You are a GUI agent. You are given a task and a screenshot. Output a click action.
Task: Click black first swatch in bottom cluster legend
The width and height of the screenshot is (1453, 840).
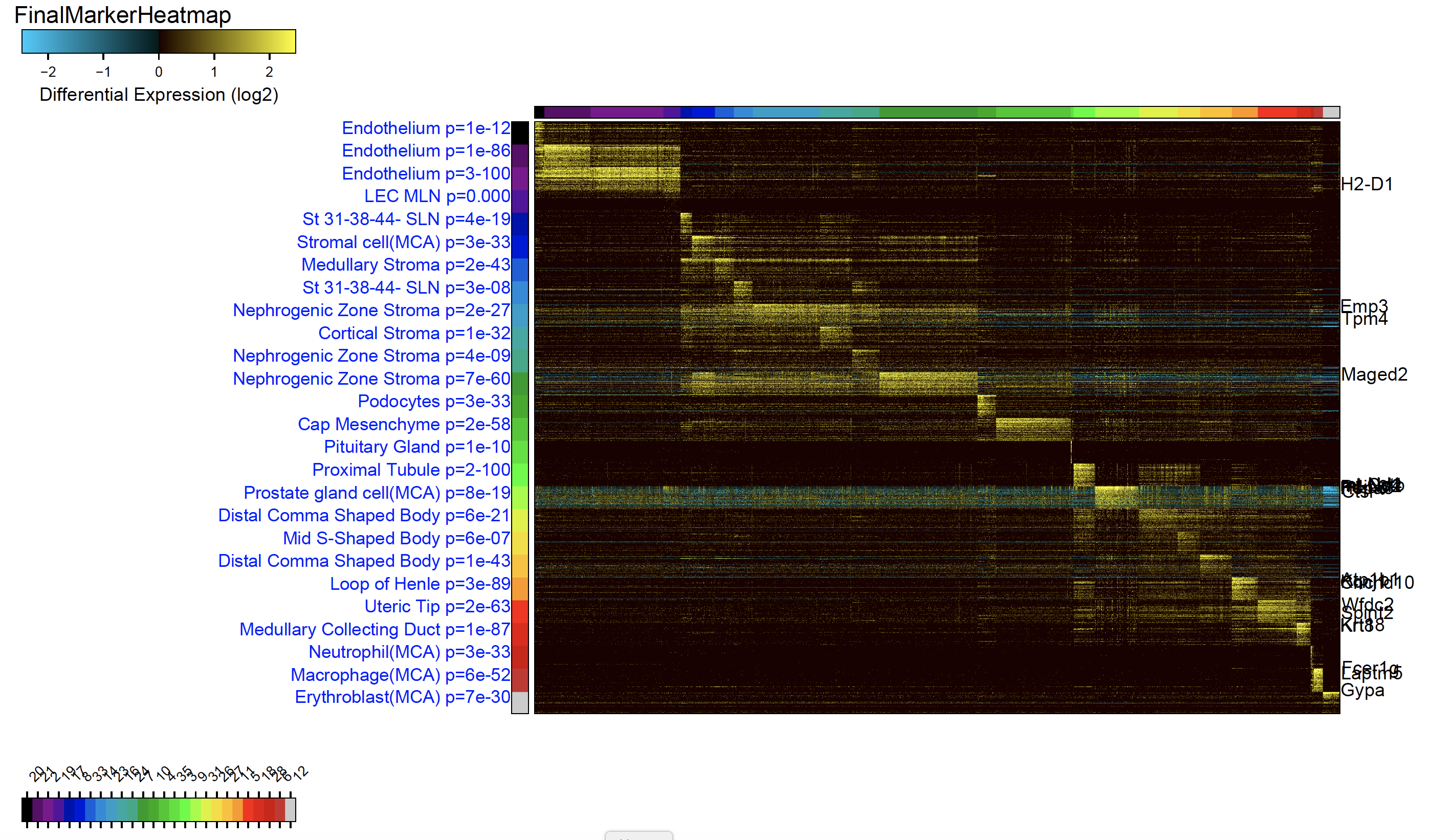pos(27,810)
